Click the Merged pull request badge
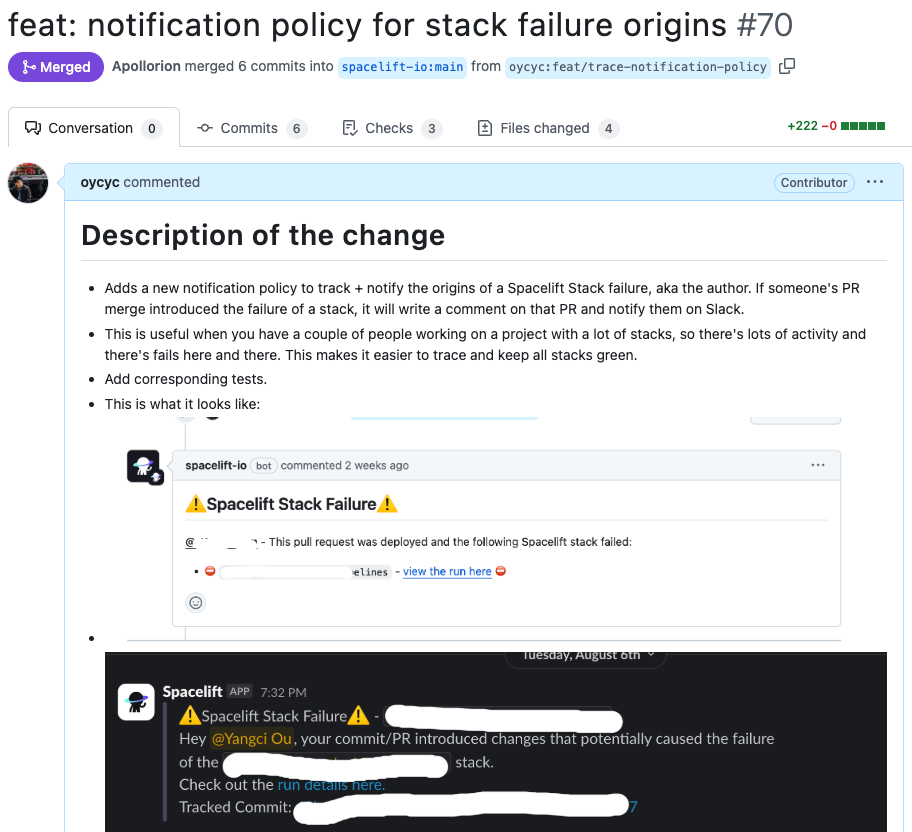 coord(55,67)
